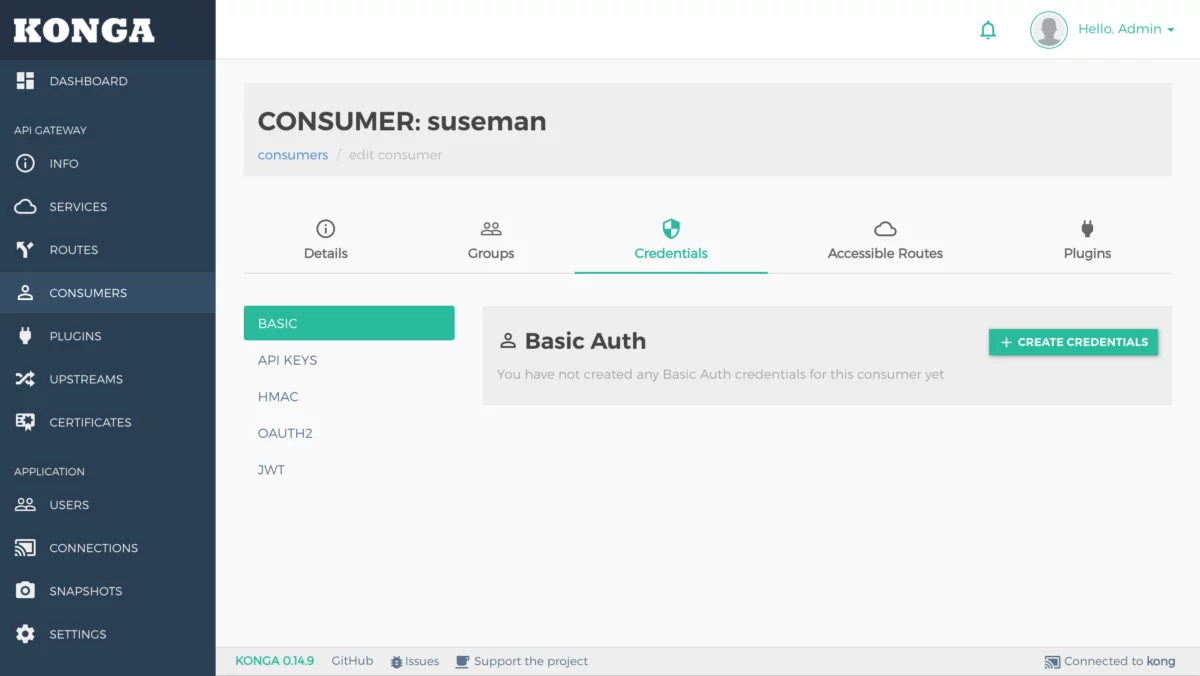The width and height of the screenshot is (1200, 676).
Task: Click the kong connection name in footer
Action: pos(1161,661)
